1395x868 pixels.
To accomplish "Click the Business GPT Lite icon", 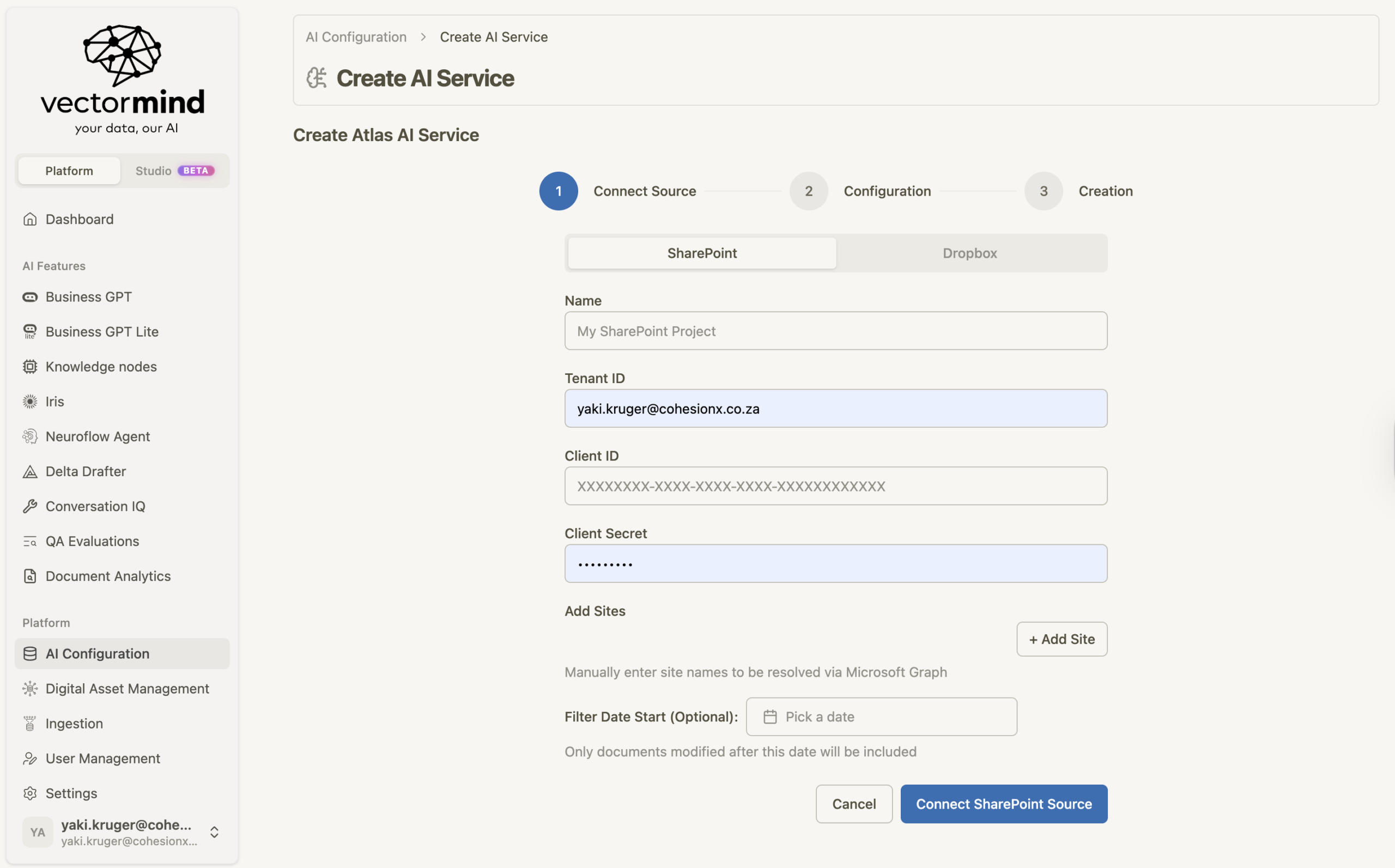I will click(30, 332).
